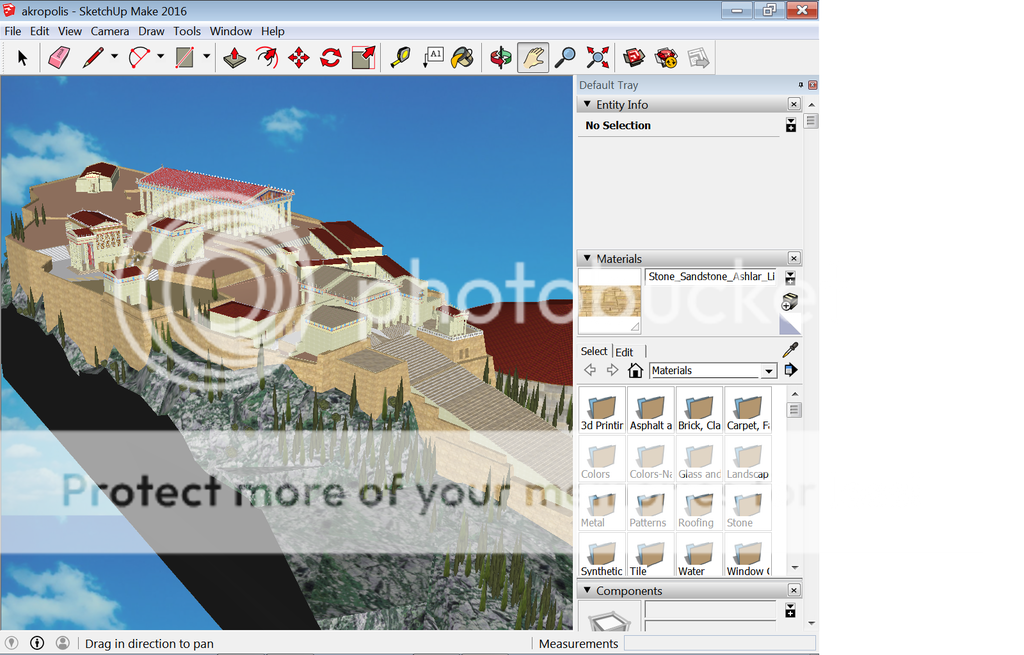Click the material sample eyedropper
The height and width of the screenshot is (655, 1024).
(x=790, y=350)
